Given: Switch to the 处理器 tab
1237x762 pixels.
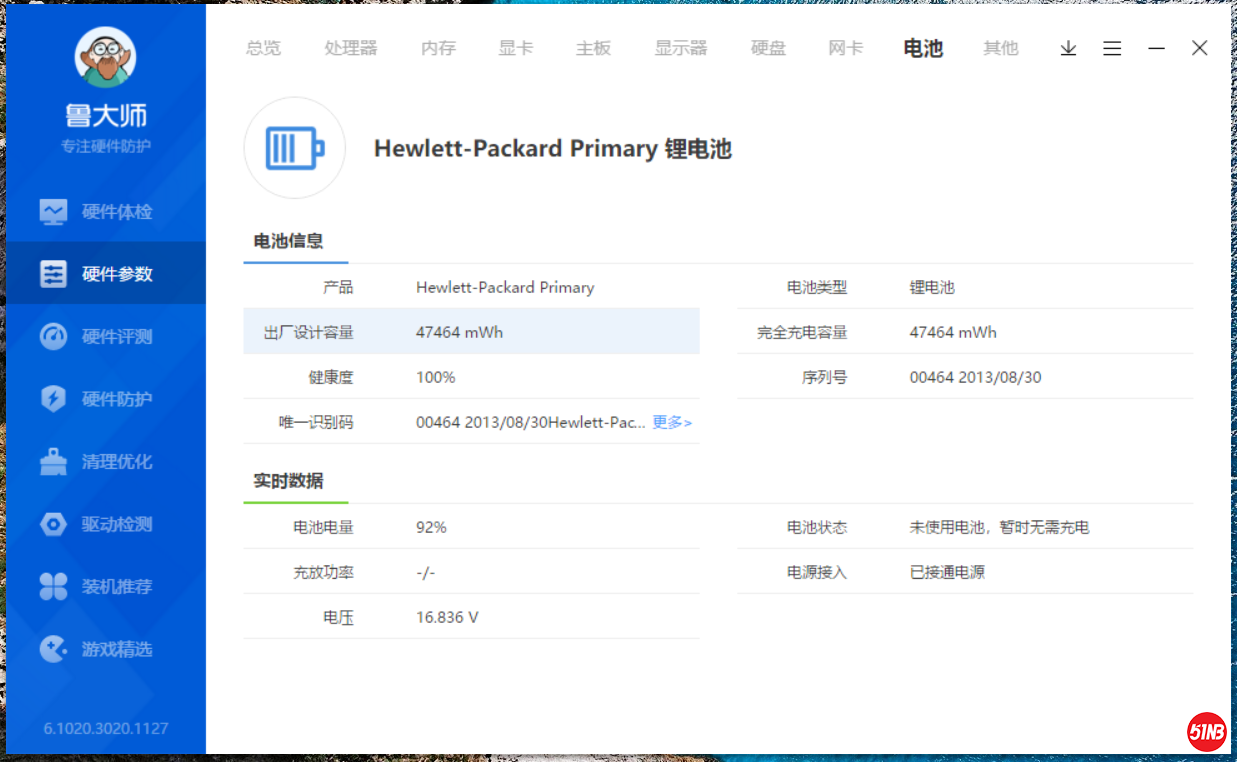Looking at the screenshot, I should coord(351,48).
